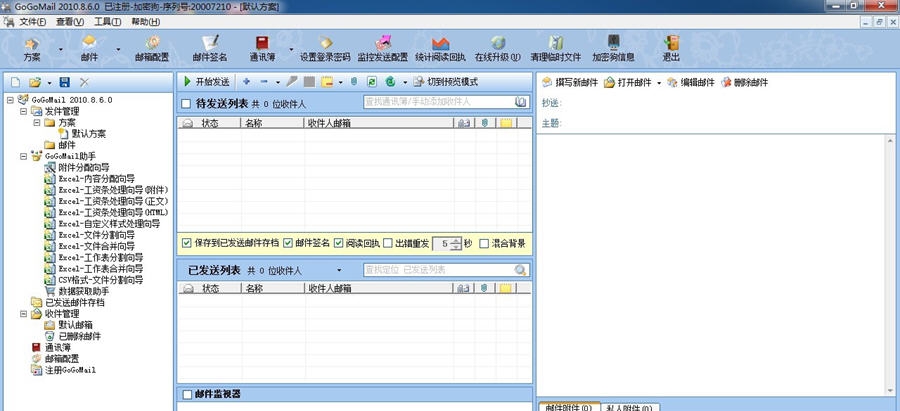Open the 通讯簿 toolbar icon
This screenshot has width=900, height=411.
[262, 48]
